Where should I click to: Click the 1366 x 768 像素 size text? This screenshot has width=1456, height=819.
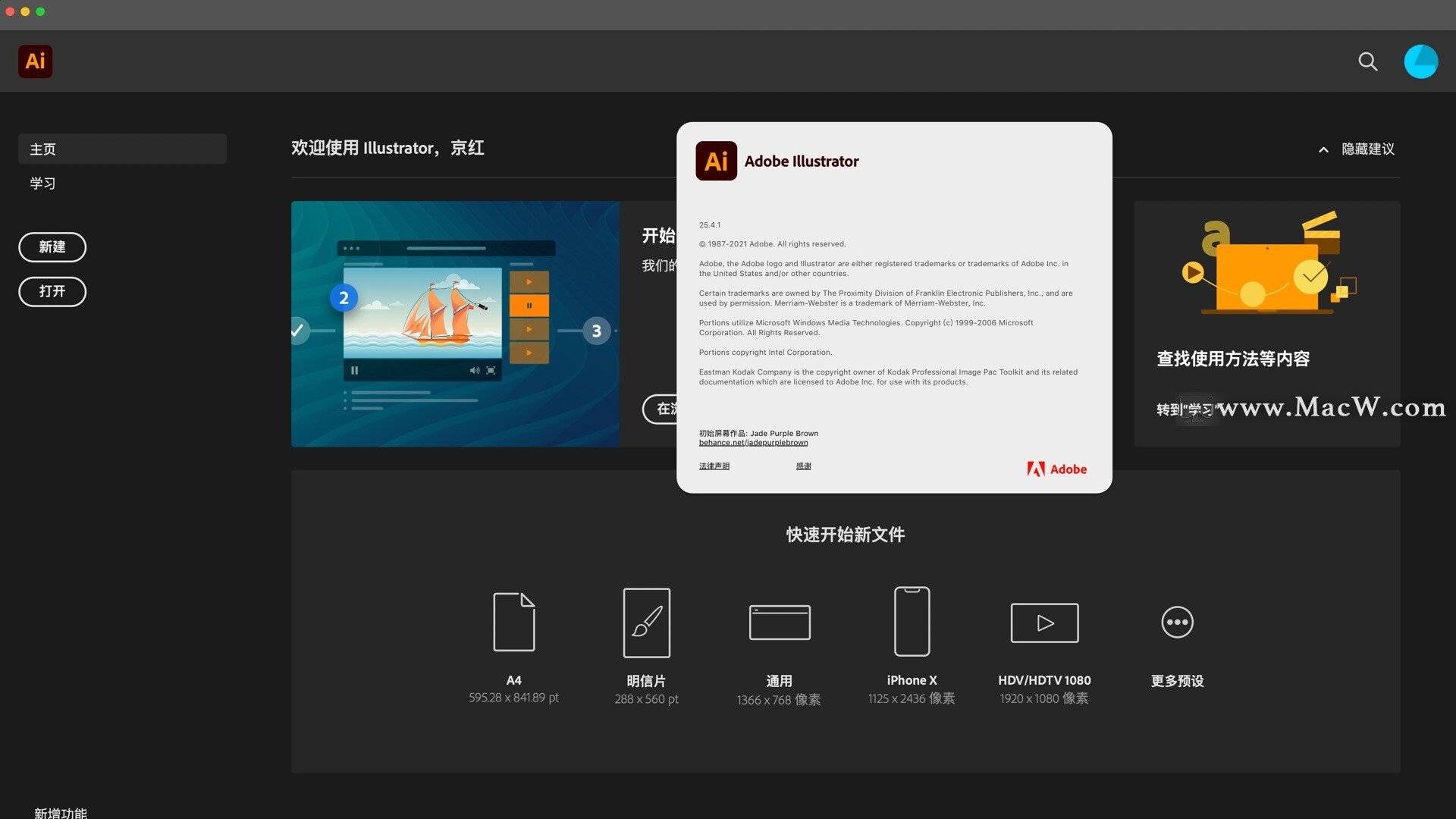pyautogui.click(x=779, y=700)
